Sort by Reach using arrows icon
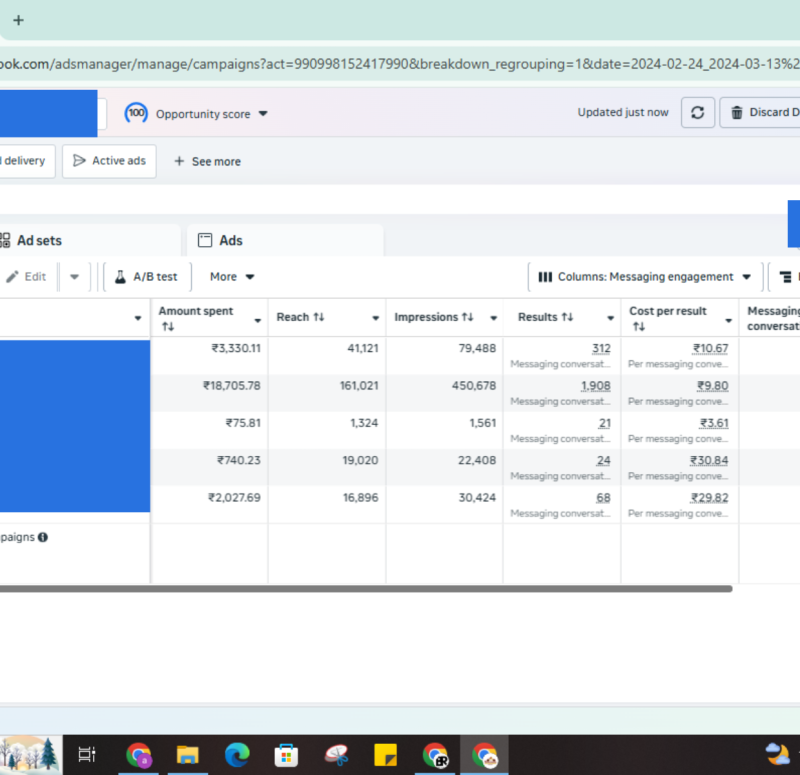The height and width of the screenshot is (775, 800). click(x=319, y=317)
